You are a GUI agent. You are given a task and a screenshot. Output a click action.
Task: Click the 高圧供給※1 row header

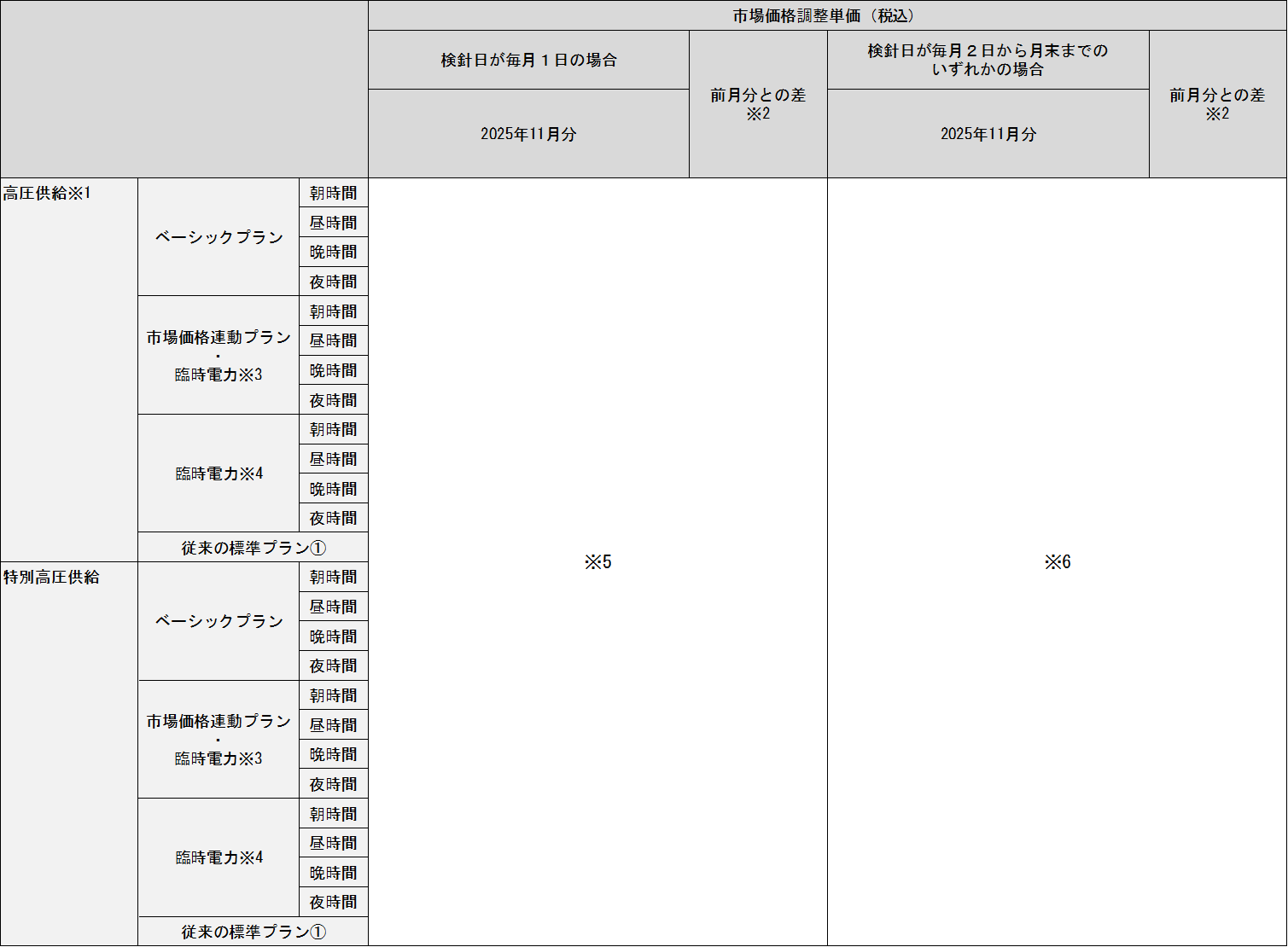coord(47,194)
